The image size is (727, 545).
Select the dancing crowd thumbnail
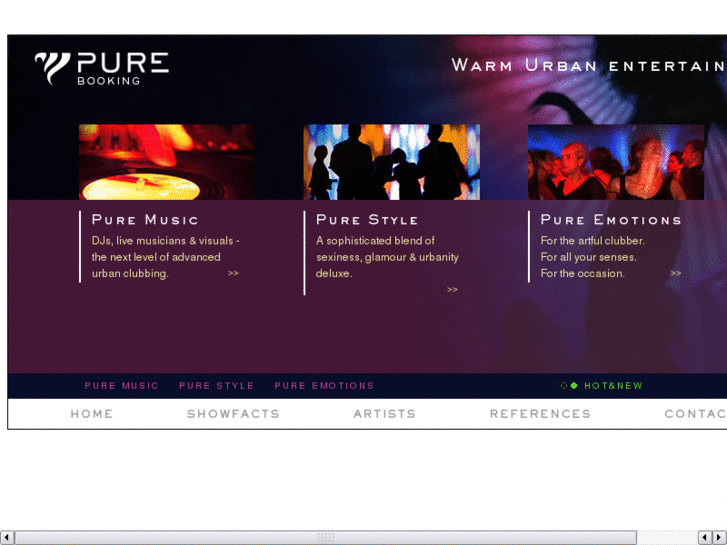point(616,162)
